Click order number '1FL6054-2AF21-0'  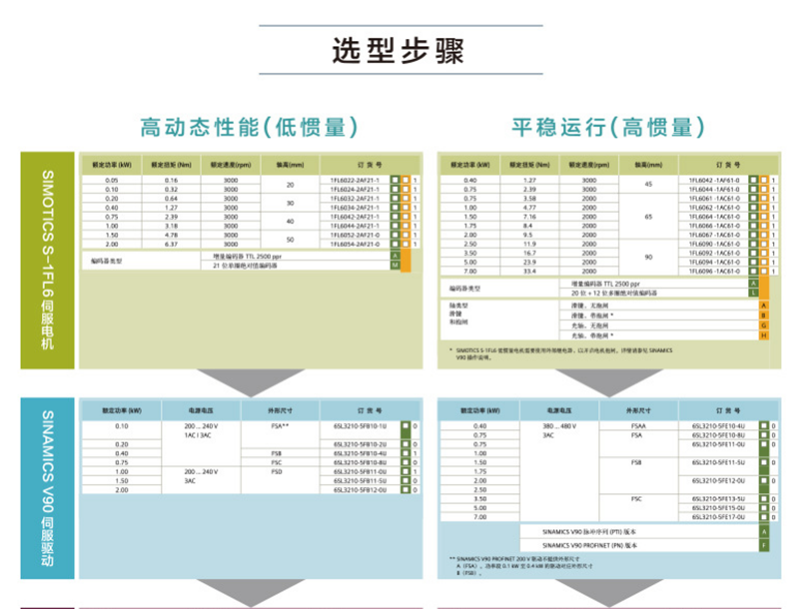tap(355, 244)
